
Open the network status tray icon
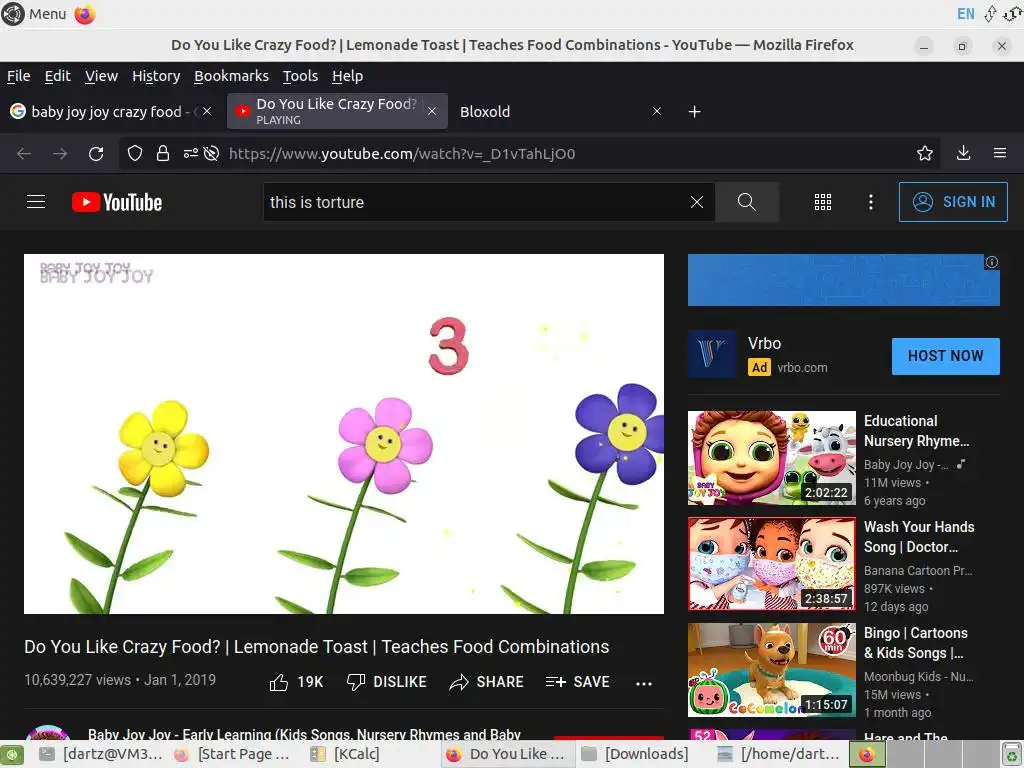(x=990, y=14)
